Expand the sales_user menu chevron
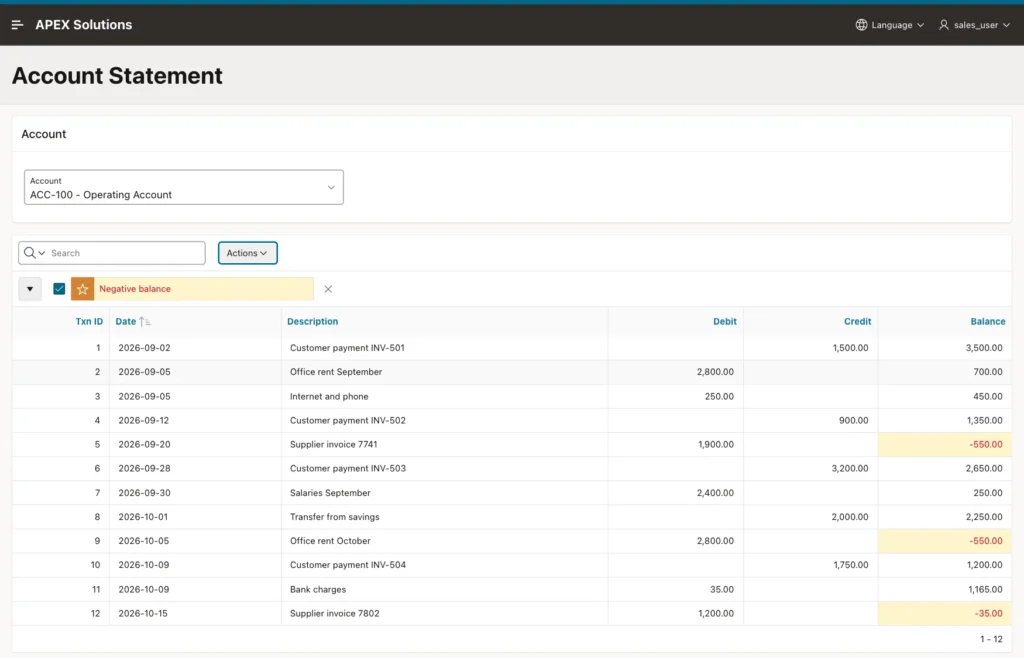The height and width of the screenshot is (658, 1024). [1006, 25]
